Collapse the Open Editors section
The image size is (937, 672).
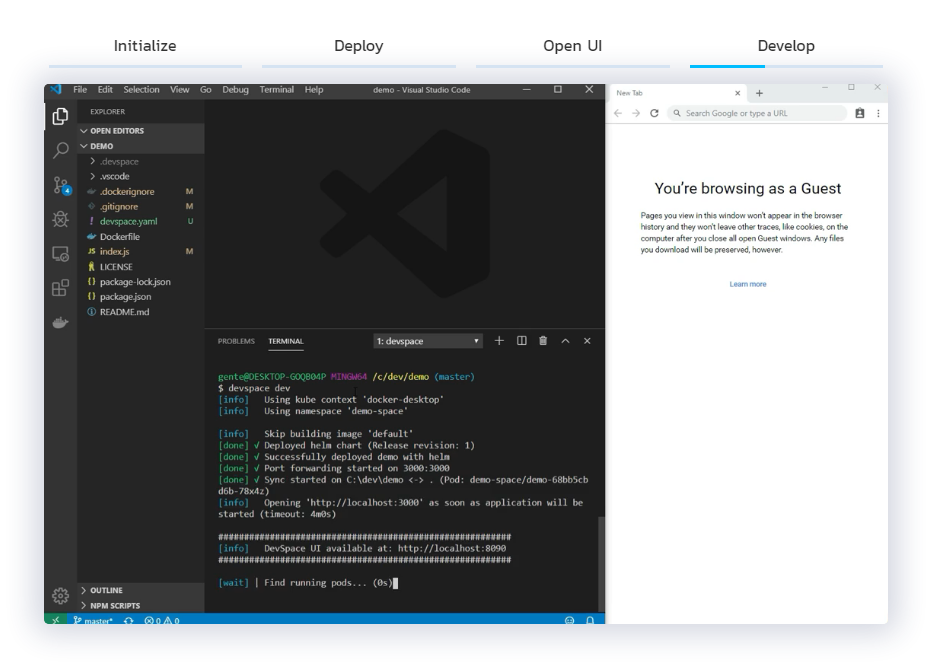pos(141,131)
